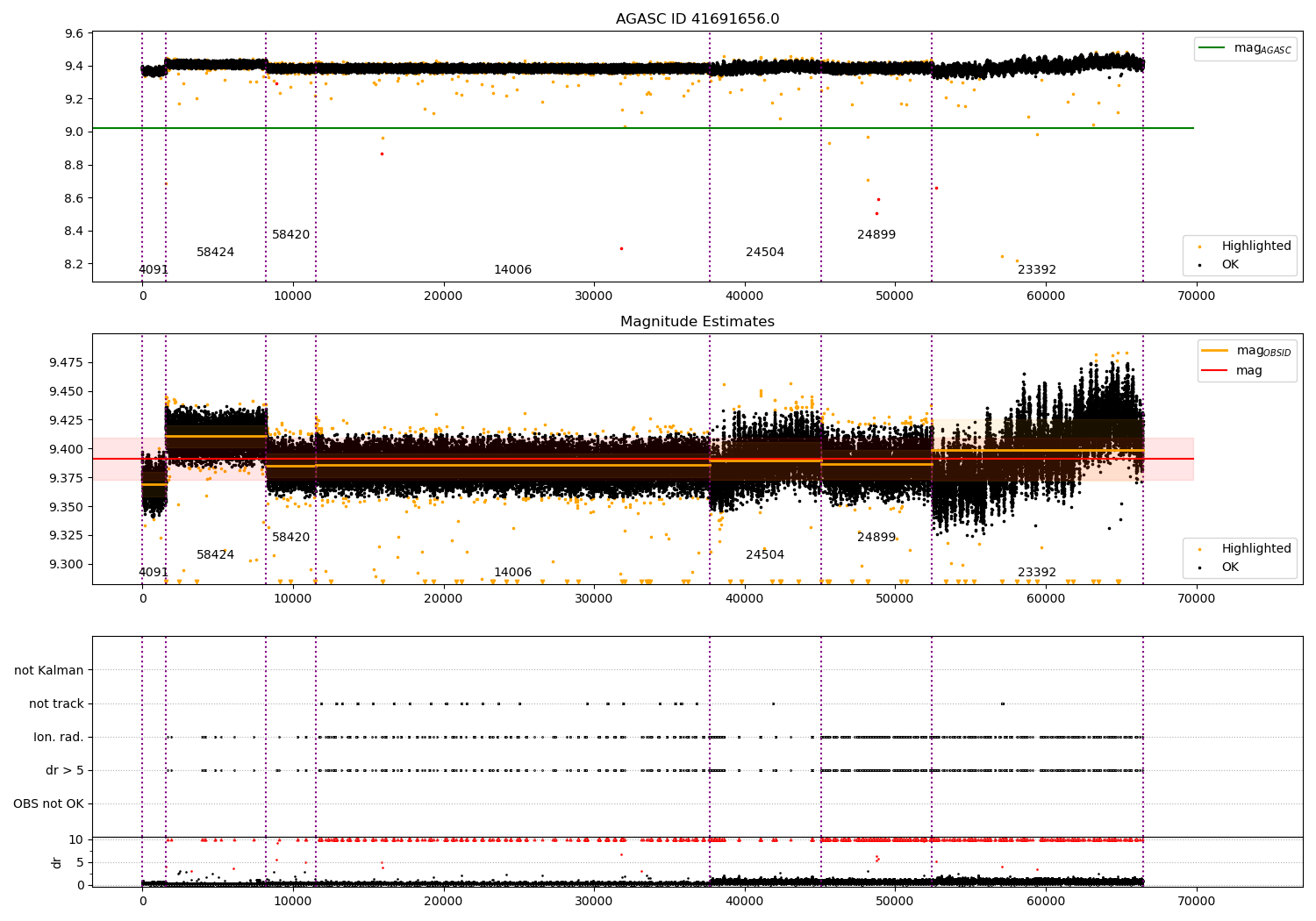Click the 'Ion. rad.' axis label
This screenshot has height=921, width=1316.
[x=59, y=737]
